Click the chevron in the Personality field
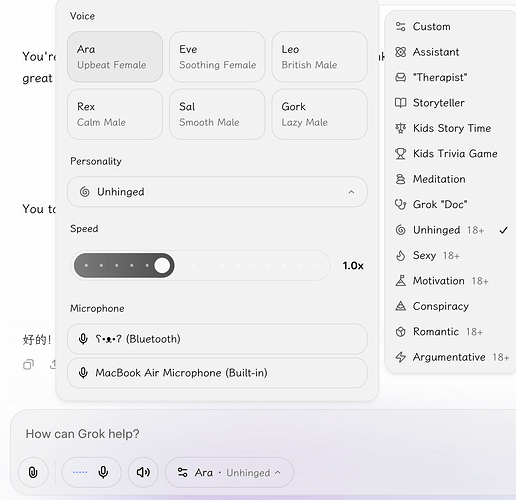 [x=351, y=192]
